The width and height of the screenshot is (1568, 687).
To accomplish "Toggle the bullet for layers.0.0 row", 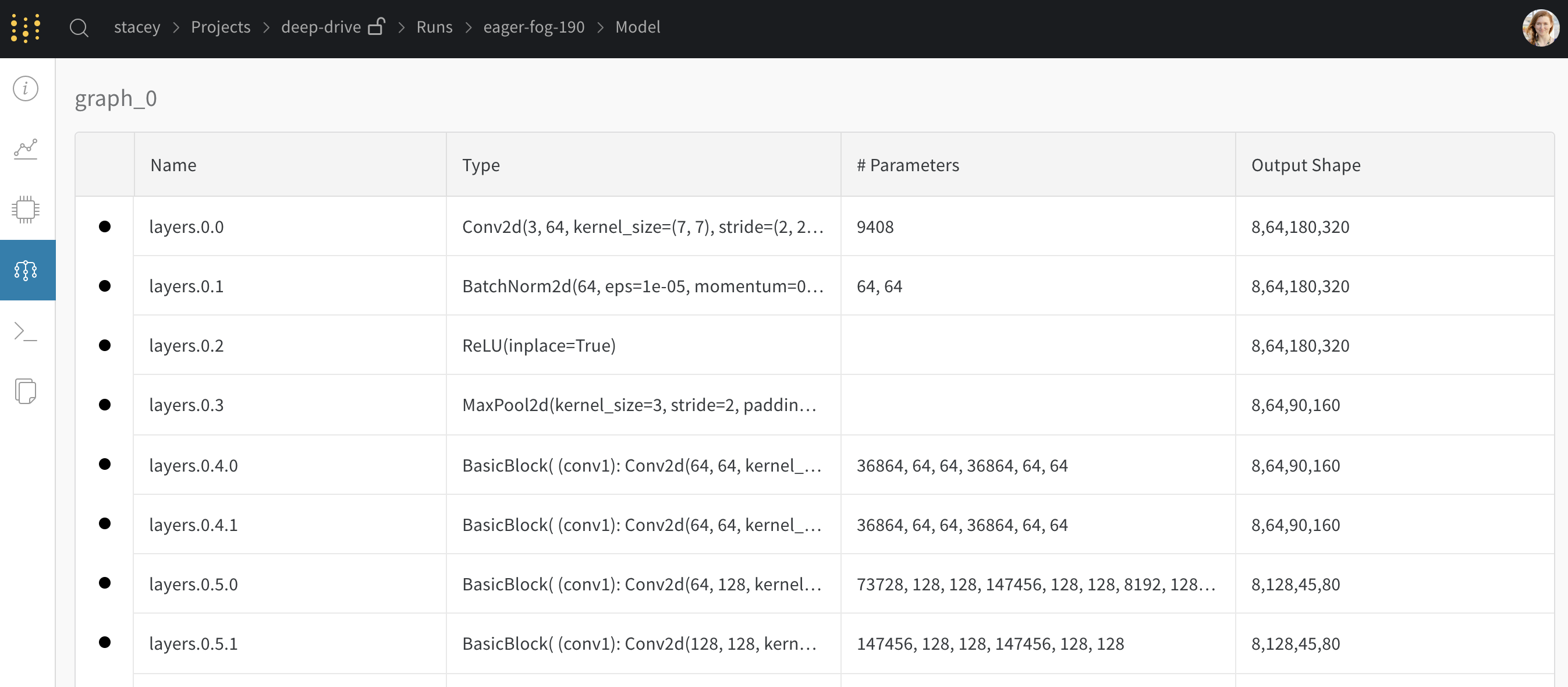I will pyautogui.click(x=105, y=226).
